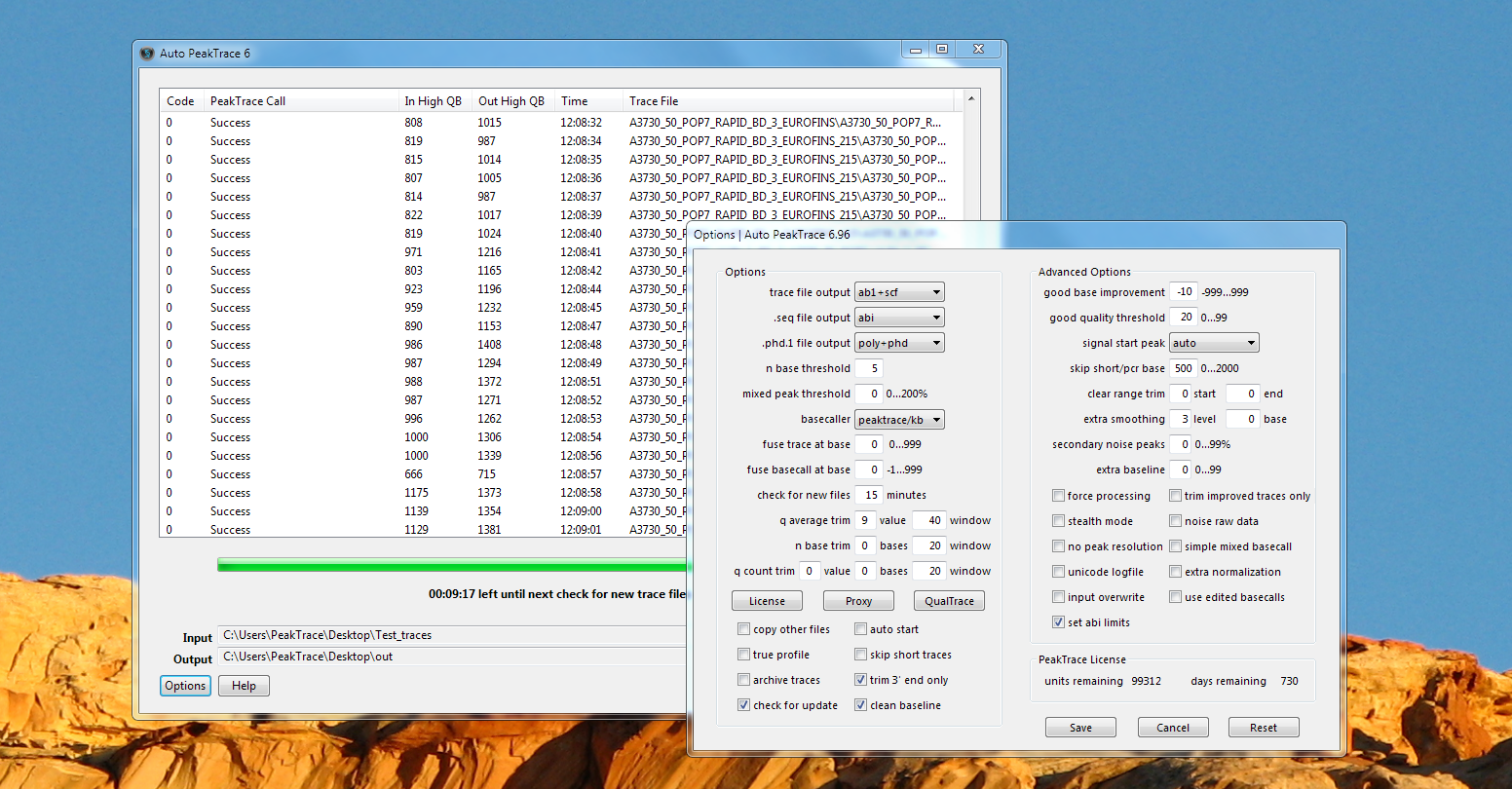
Task: Edit the q count trim value field
Action: coord(809,571)
